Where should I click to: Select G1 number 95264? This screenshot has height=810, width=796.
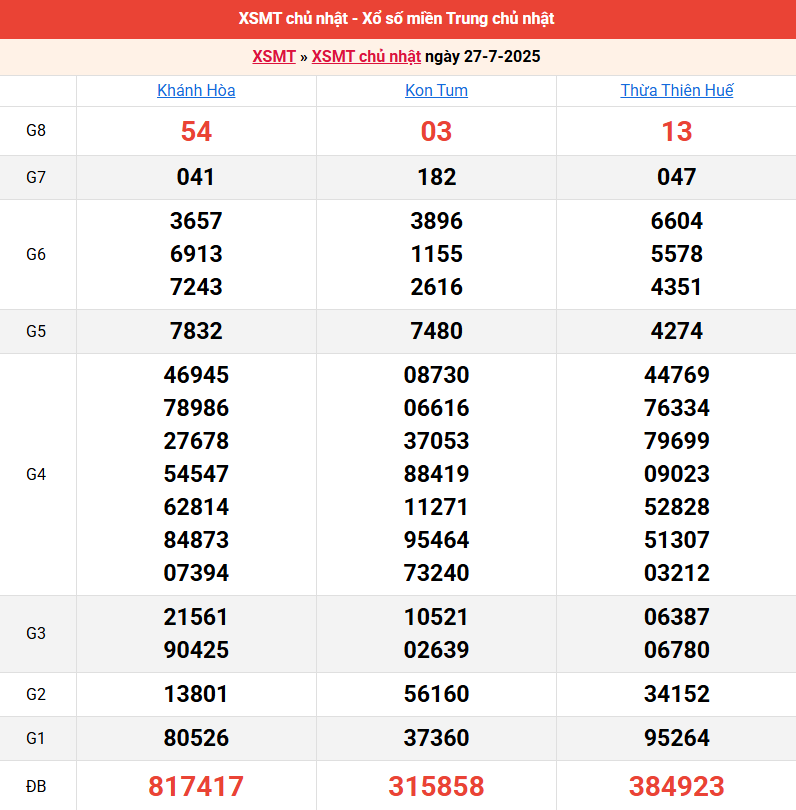click(x=677, y=738)
